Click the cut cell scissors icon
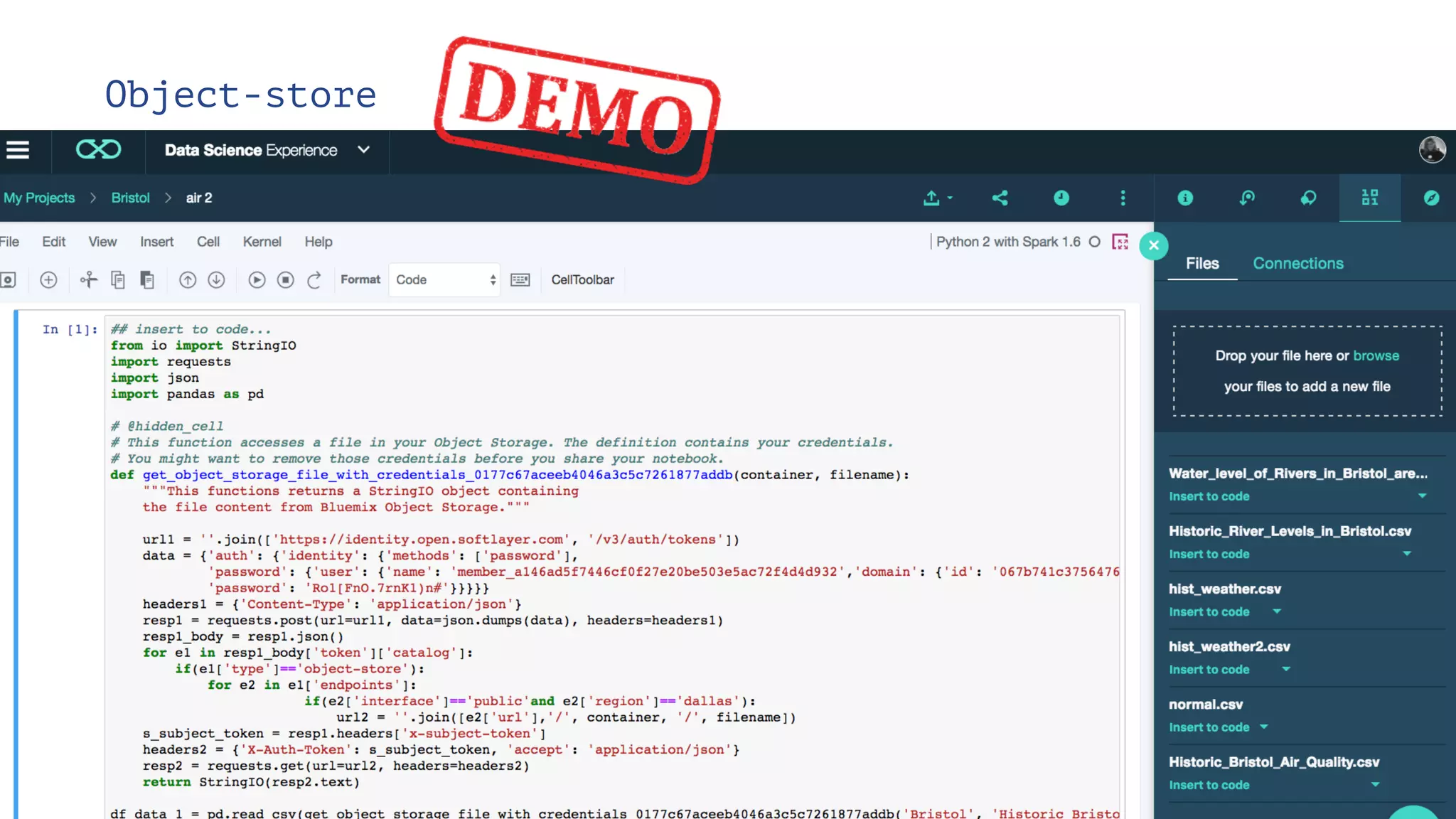 88,280
